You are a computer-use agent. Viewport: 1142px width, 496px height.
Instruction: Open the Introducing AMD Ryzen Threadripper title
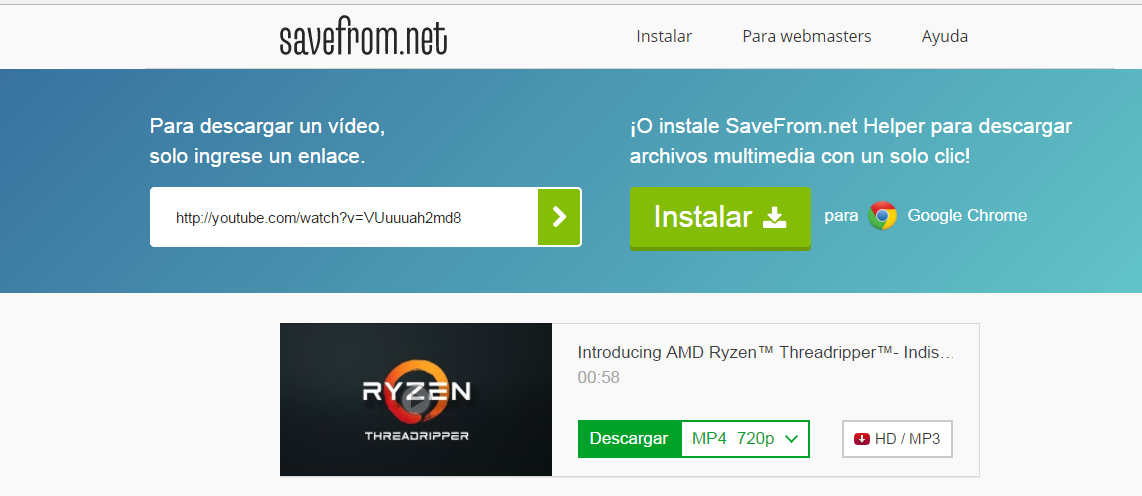coord(765,353)
